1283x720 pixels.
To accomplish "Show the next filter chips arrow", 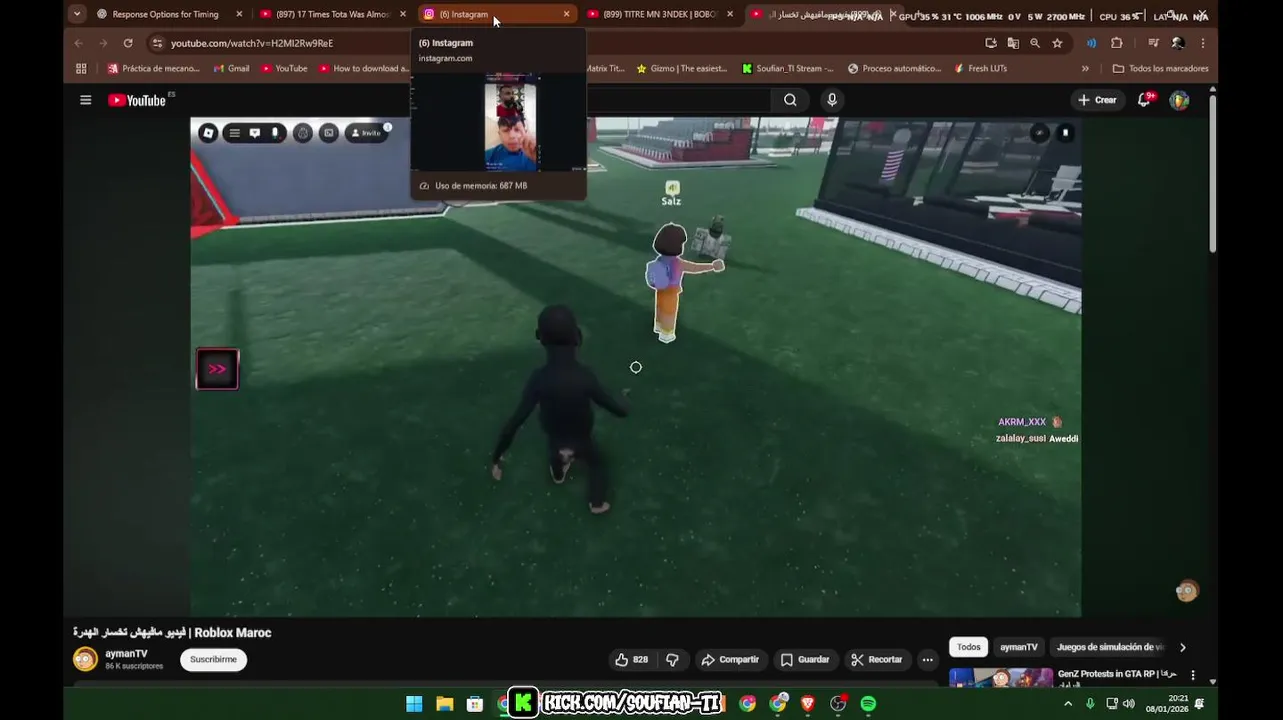I will coord(1182,647).
